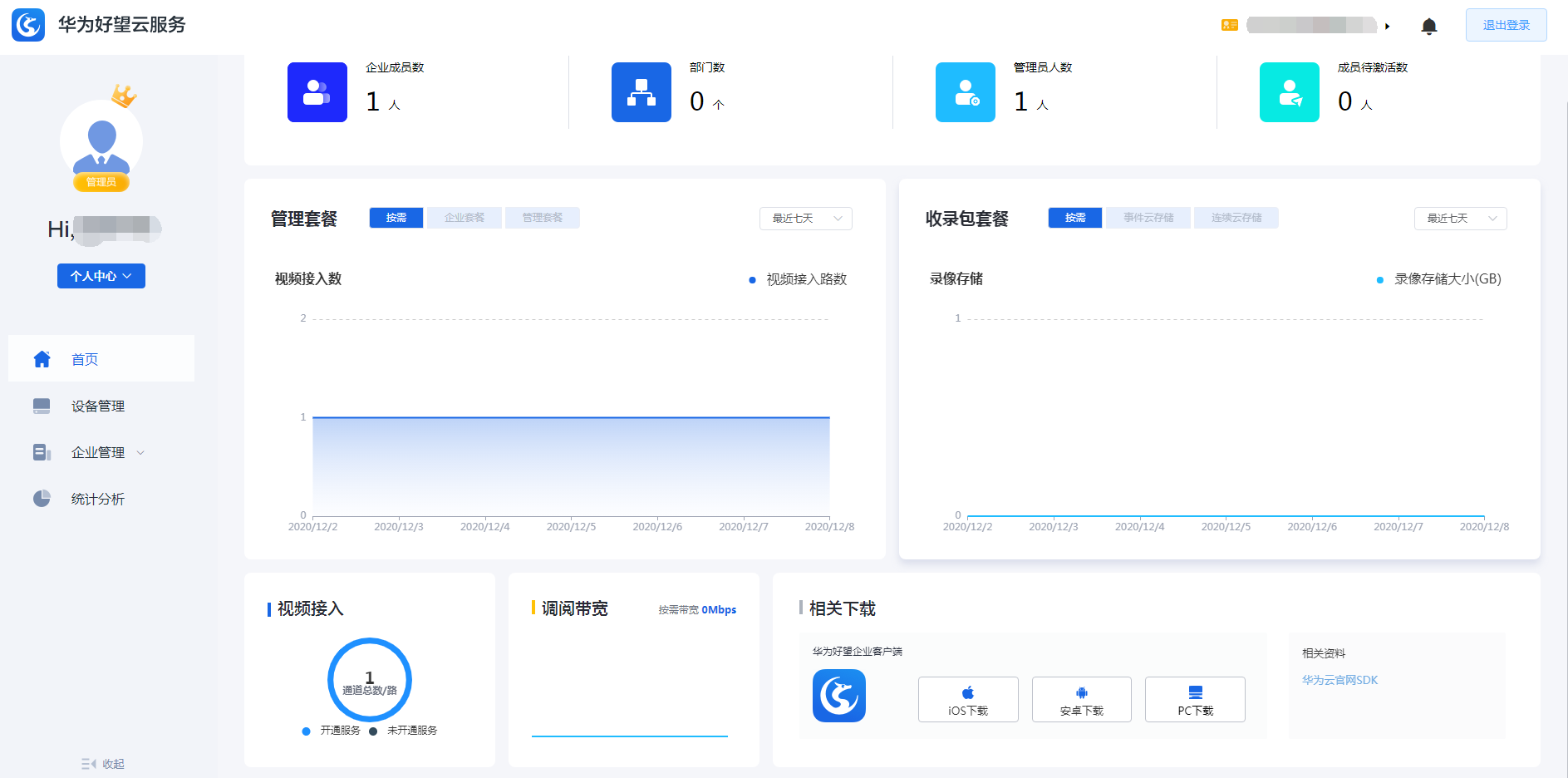1568x778 pixels.
Task: Collapse the sidebar with the 收起 control
Action: [103, 764]
